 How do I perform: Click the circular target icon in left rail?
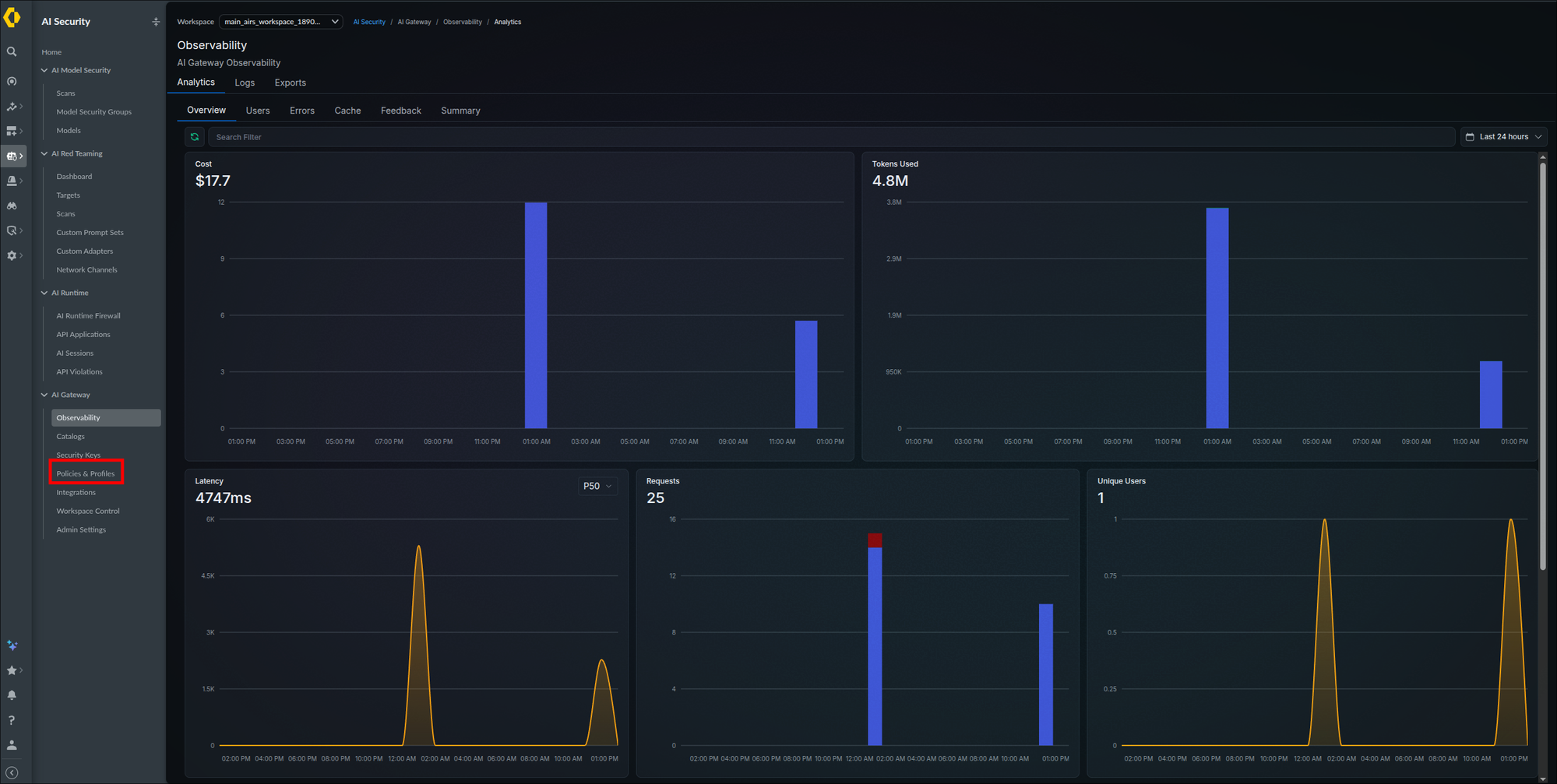(x=12, y=81)
